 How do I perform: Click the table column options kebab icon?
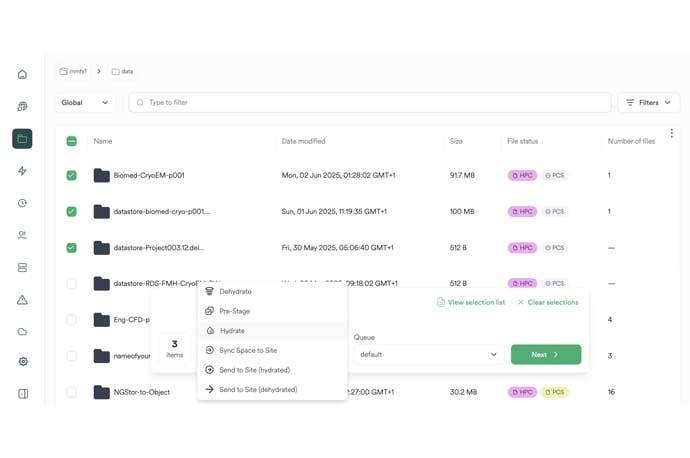671,133
